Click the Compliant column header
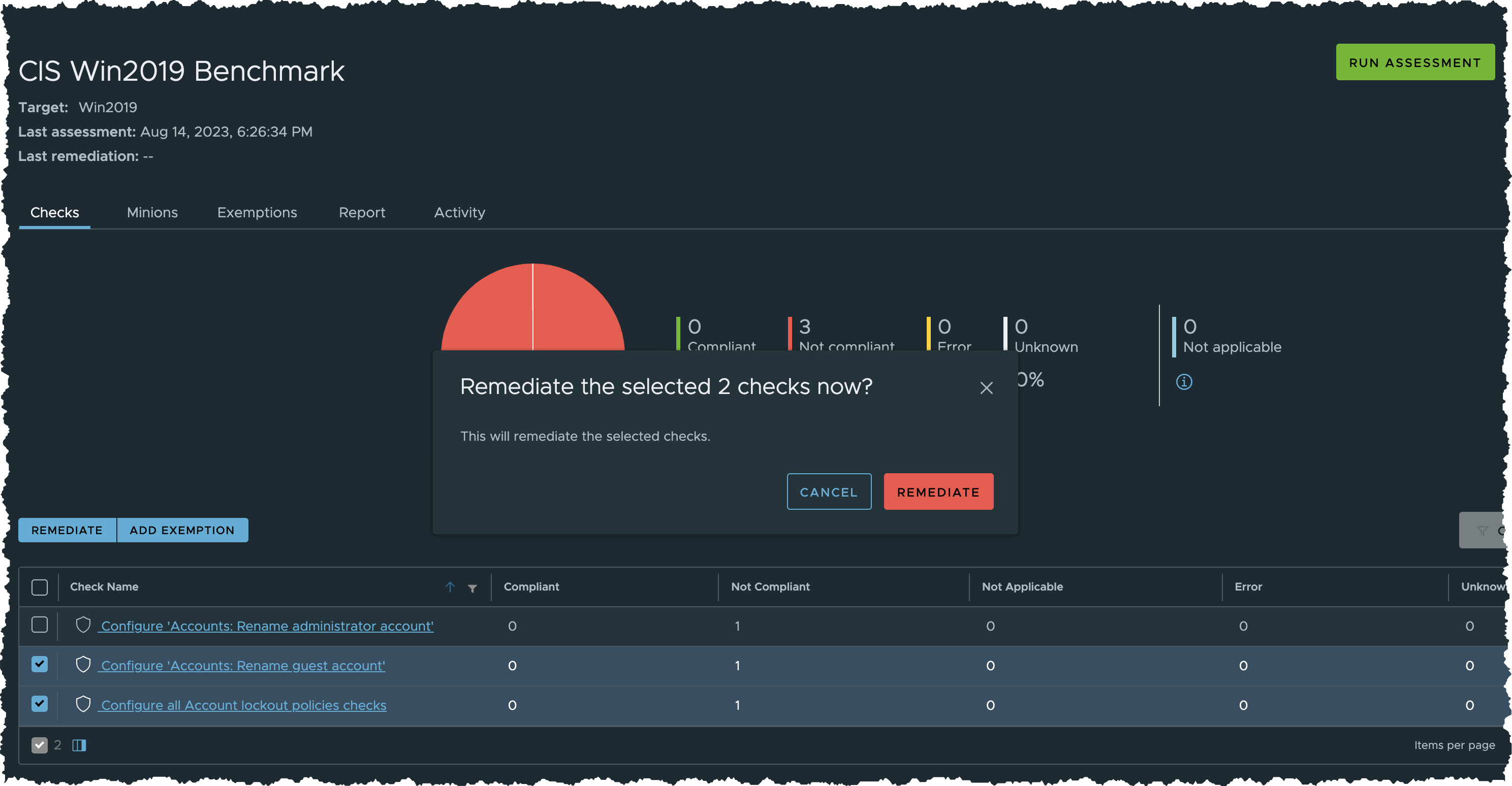Viewport: 1512px width, 786px height. (x=531, y=586)
